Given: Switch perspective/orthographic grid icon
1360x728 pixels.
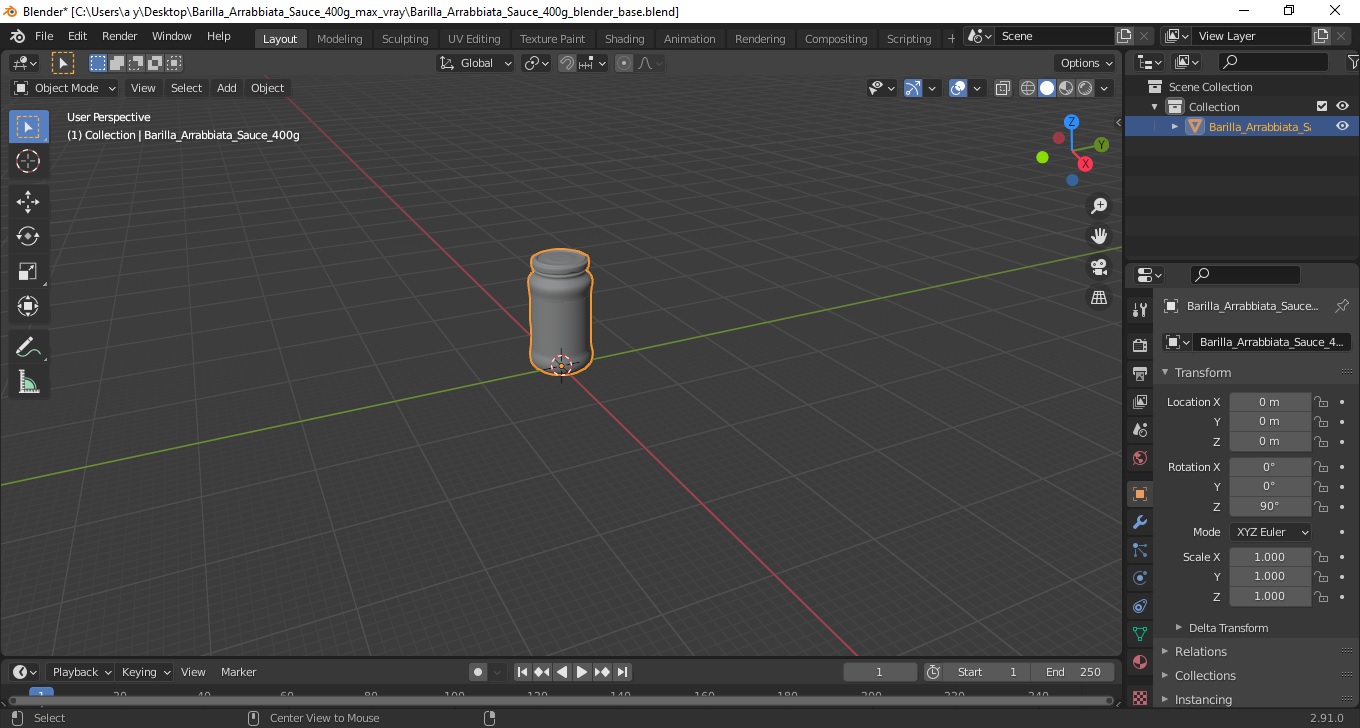Looking at the screenshot, I should point(1099,298).
